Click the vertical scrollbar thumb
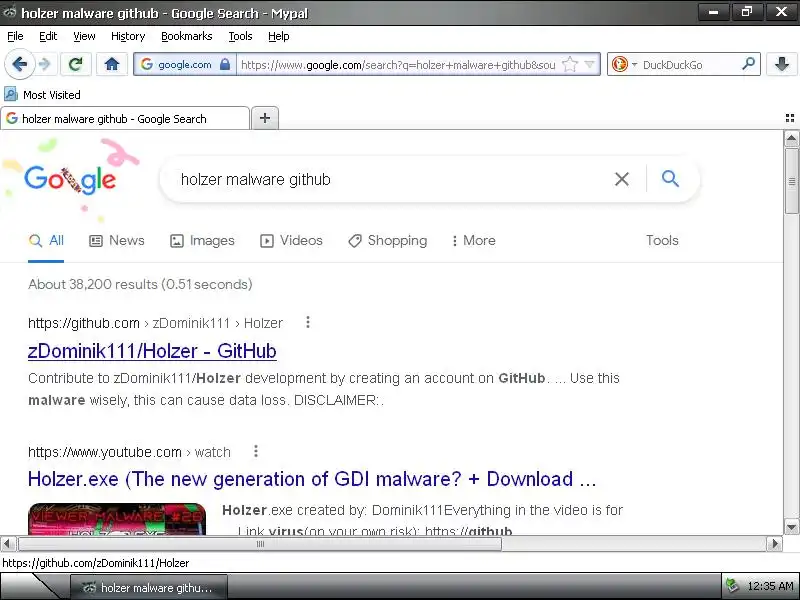800x600 pixels. (791, 181)
